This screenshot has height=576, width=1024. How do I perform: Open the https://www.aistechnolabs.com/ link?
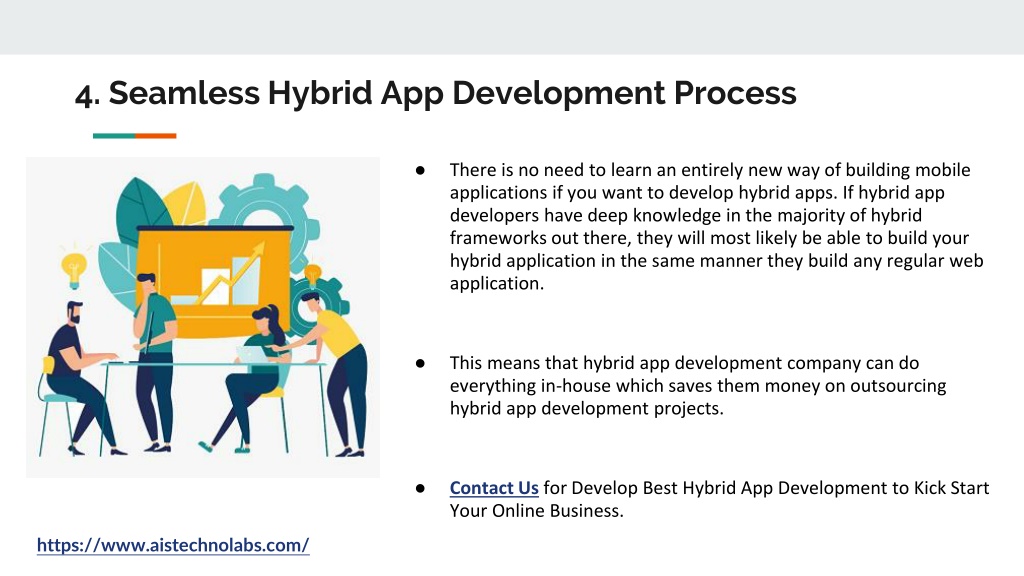pyautogui.click(x=173, y=545)
